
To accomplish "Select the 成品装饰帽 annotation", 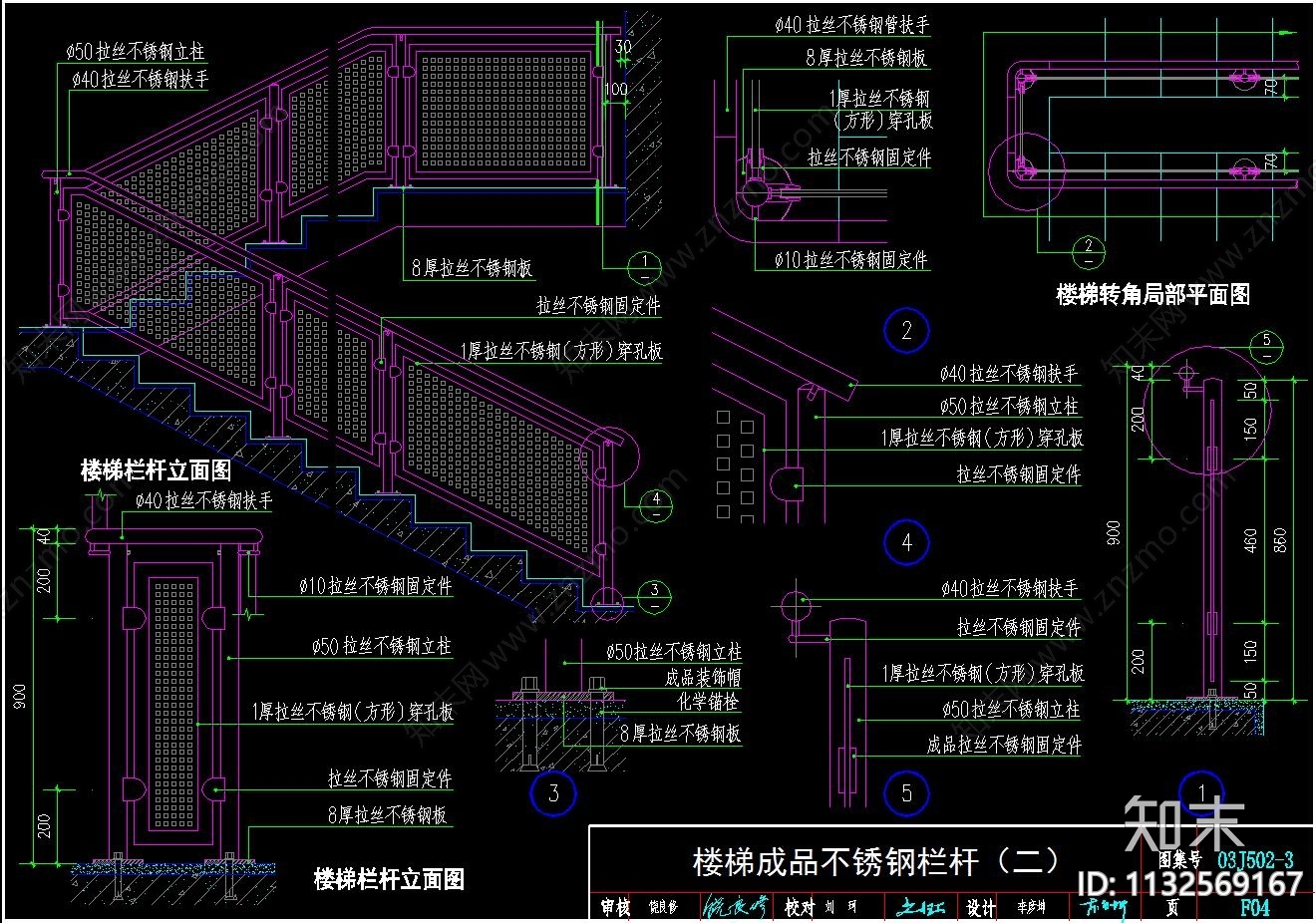I will (704, 678).
